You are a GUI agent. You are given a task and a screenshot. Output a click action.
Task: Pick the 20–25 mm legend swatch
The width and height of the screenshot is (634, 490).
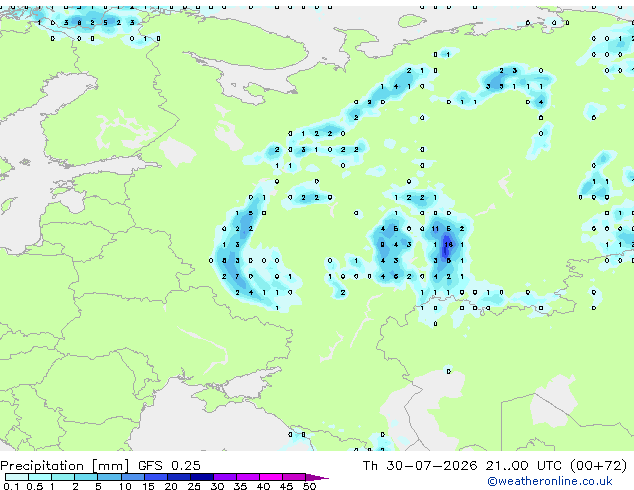[x=179, y=477]
